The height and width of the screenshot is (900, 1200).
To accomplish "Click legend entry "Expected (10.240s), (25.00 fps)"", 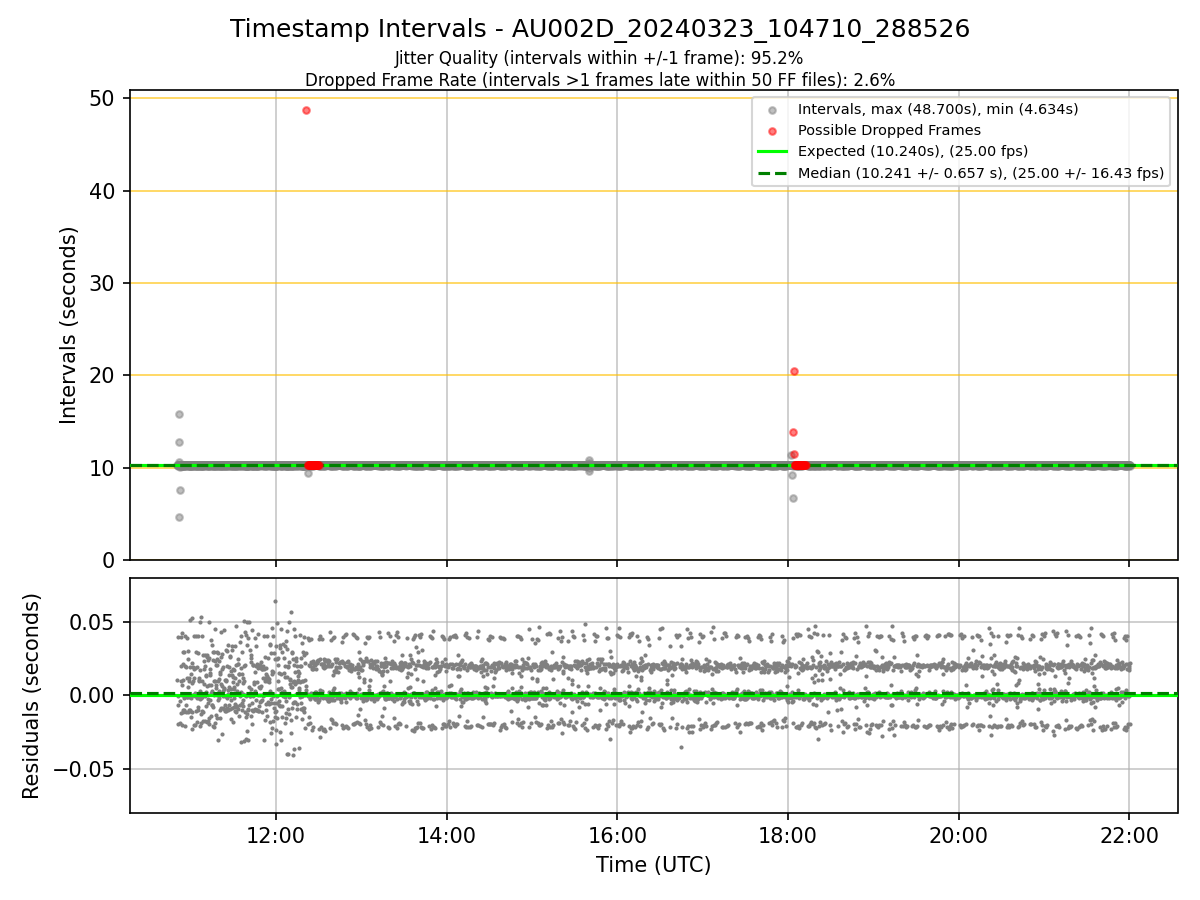I will click(x=912, y=151).
